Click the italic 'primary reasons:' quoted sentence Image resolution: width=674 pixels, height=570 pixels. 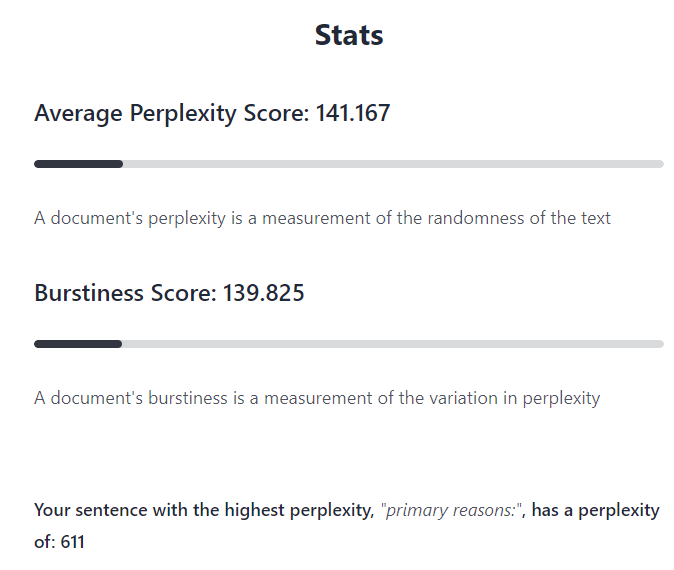[x=452, y=510]
